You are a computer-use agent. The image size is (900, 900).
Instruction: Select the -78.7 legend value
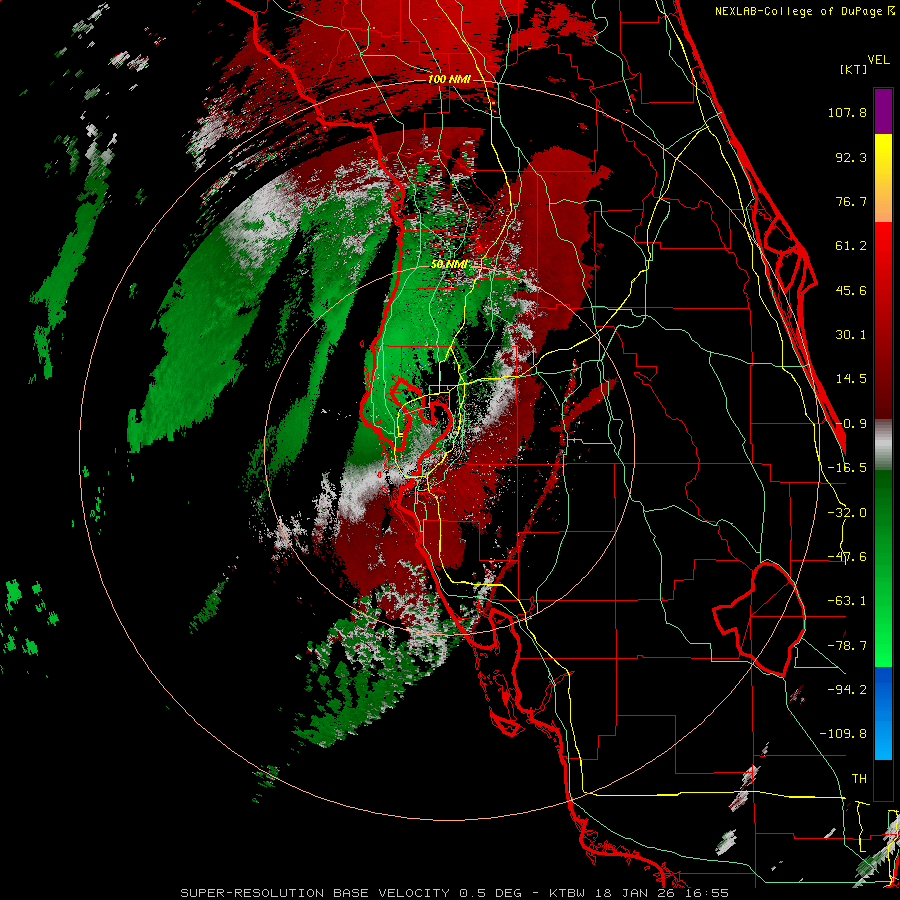click(847, 646)
